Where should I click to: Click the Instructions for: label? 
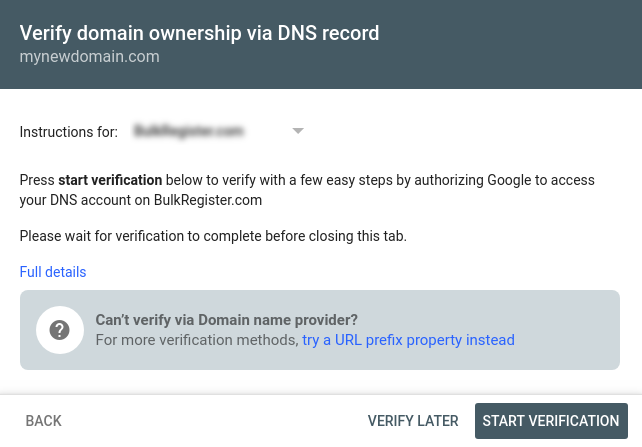(x=68, y=132)
